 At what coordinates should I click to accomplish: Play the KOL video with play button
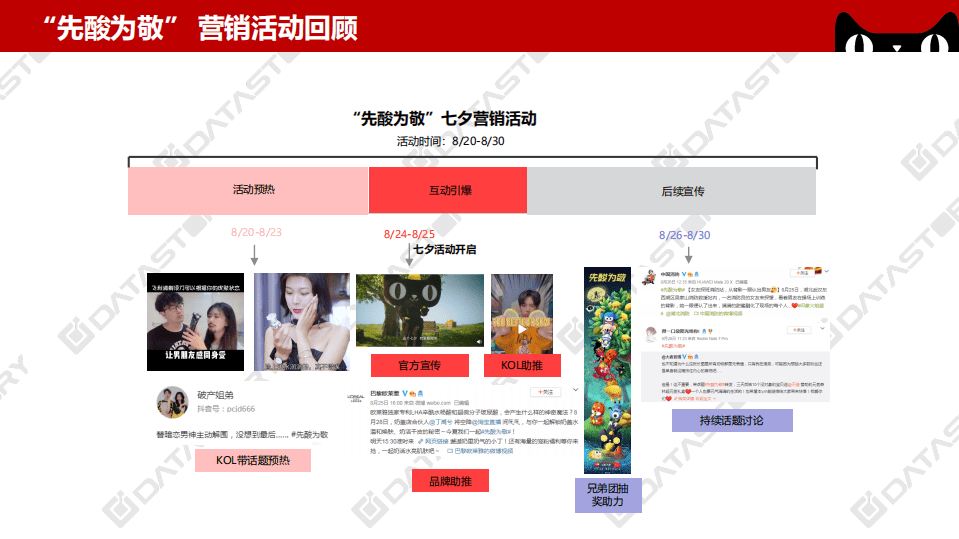(522, 328)
